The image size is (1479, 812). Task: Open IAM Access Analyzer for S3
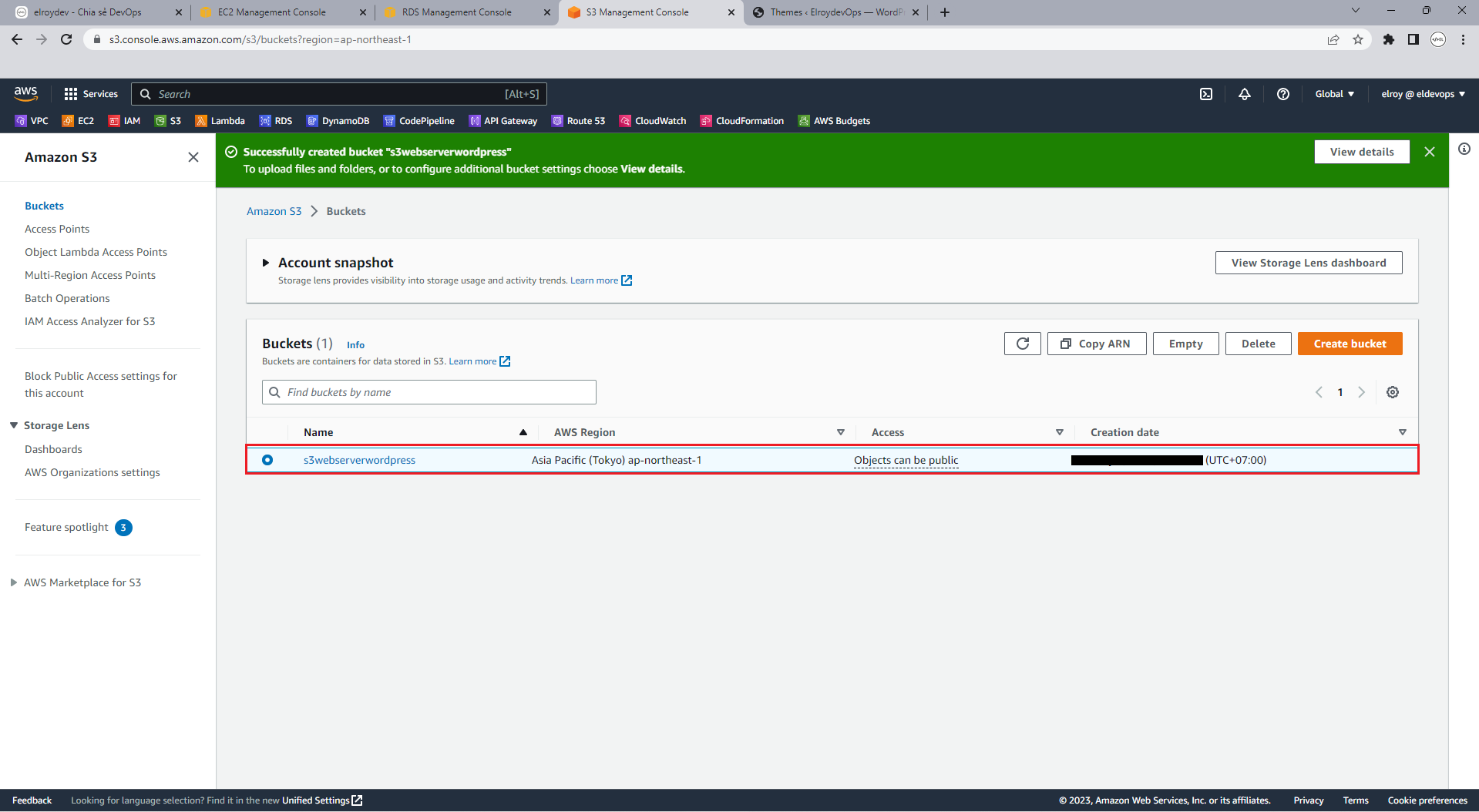point(89,321)
